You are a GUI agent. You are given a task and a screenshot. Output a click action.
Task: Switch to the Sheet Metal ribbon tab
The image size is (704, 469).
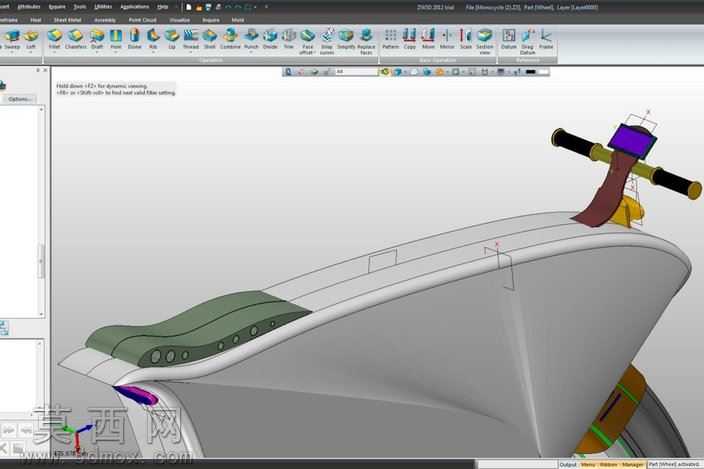pyautogui.click(x=67, y=20)
